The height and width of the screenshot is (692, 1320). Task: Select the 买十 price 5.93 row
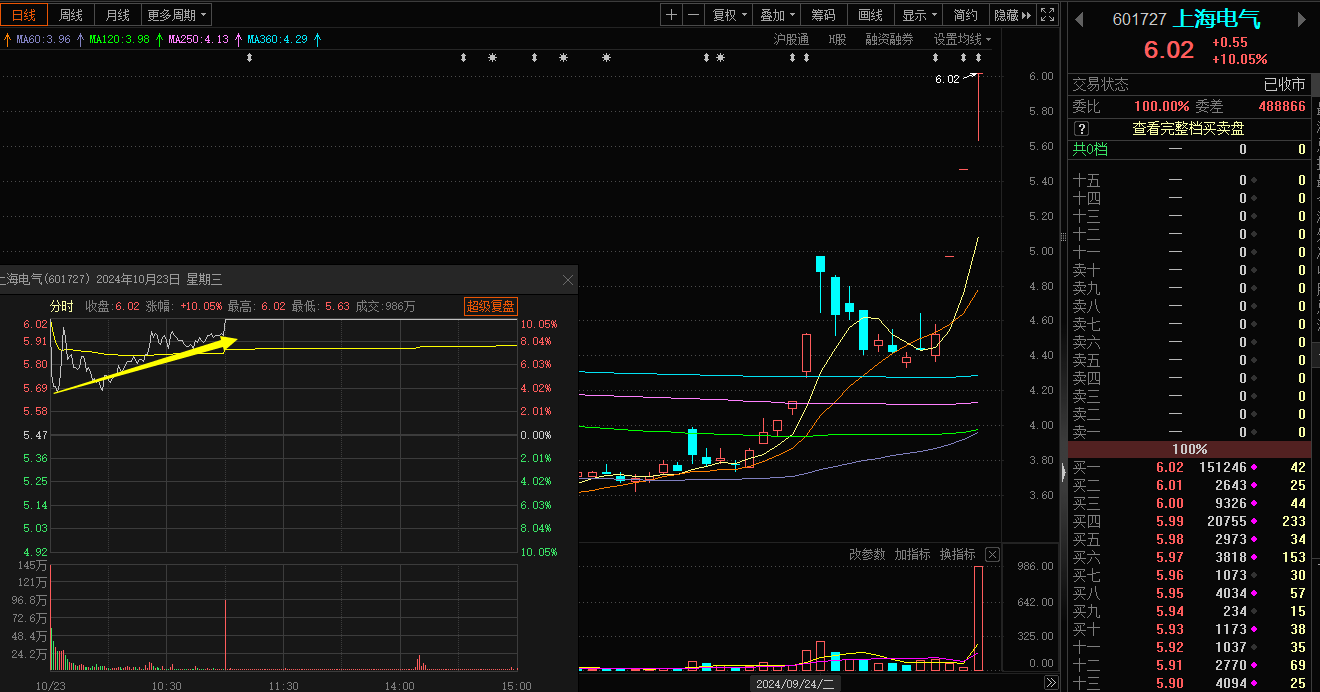coord(1189,629)
